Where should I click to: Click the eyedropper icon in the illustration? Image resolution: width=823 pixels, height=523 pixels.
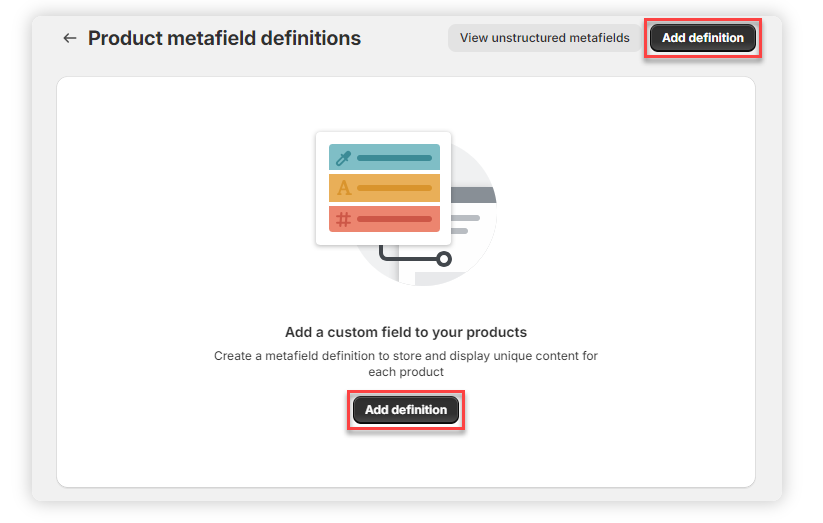coord(343,158)
